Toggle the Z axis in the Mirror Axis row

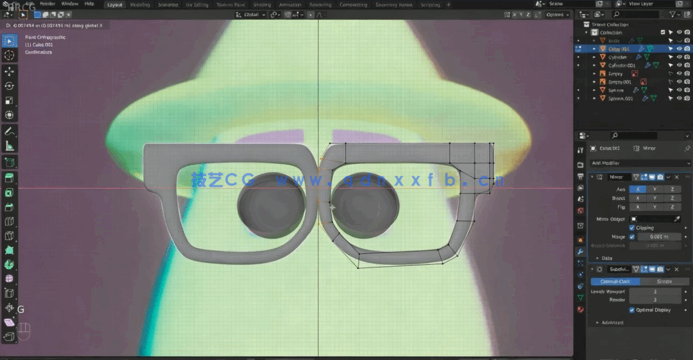click(672, 189)
